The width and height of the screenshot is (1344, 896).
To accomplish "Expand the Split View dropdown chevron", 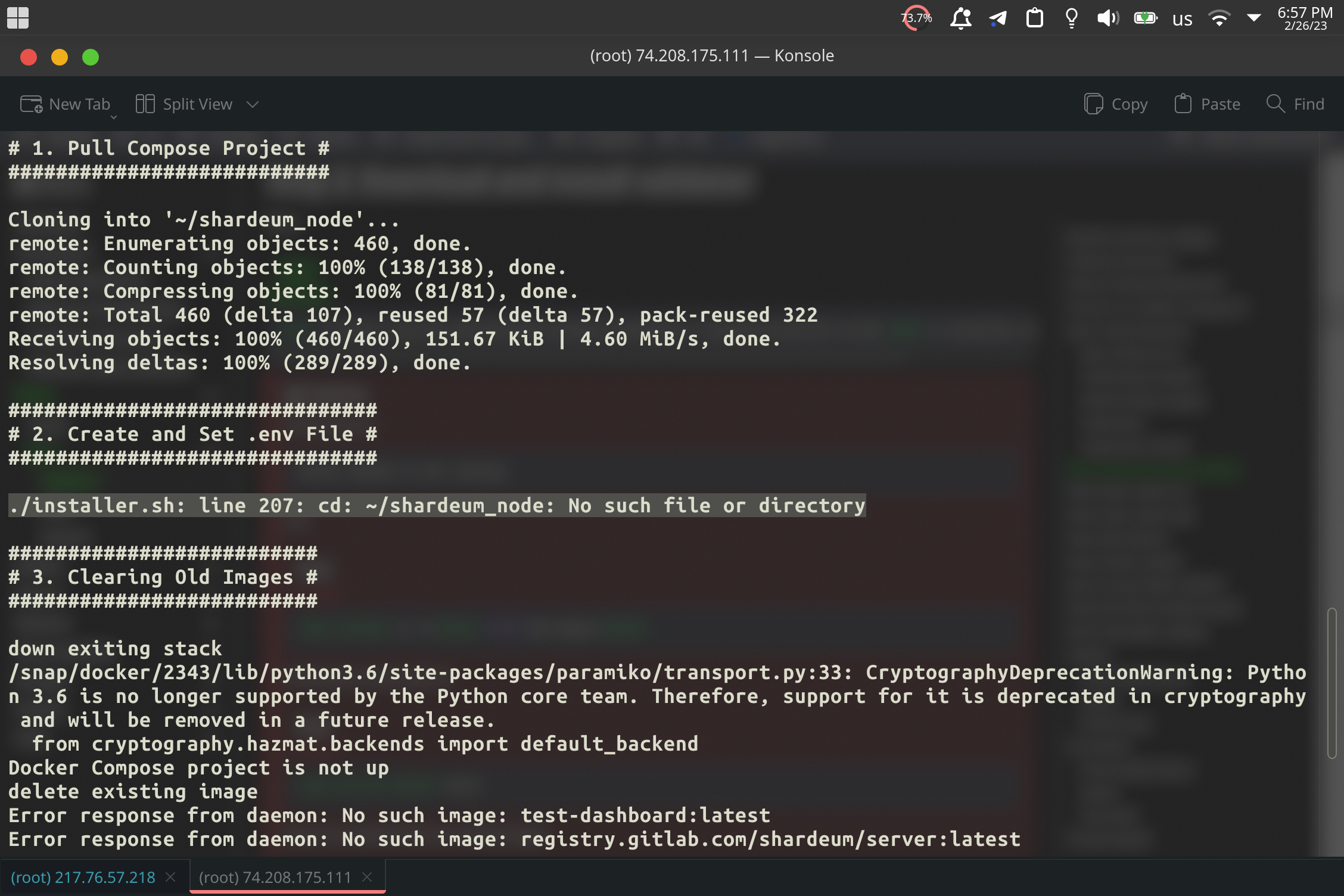I will 253,104.
